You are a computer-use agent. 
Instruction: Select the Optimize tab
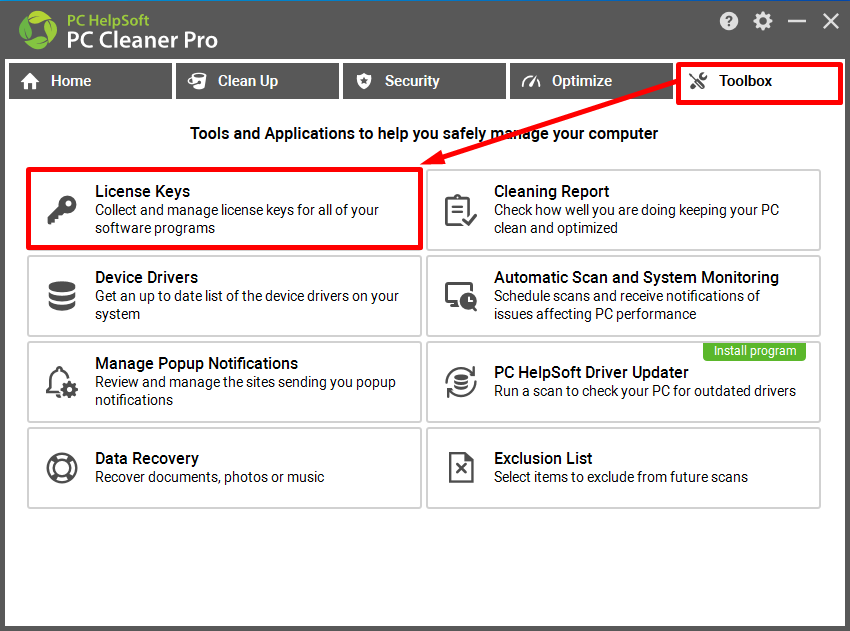point(591,81)
